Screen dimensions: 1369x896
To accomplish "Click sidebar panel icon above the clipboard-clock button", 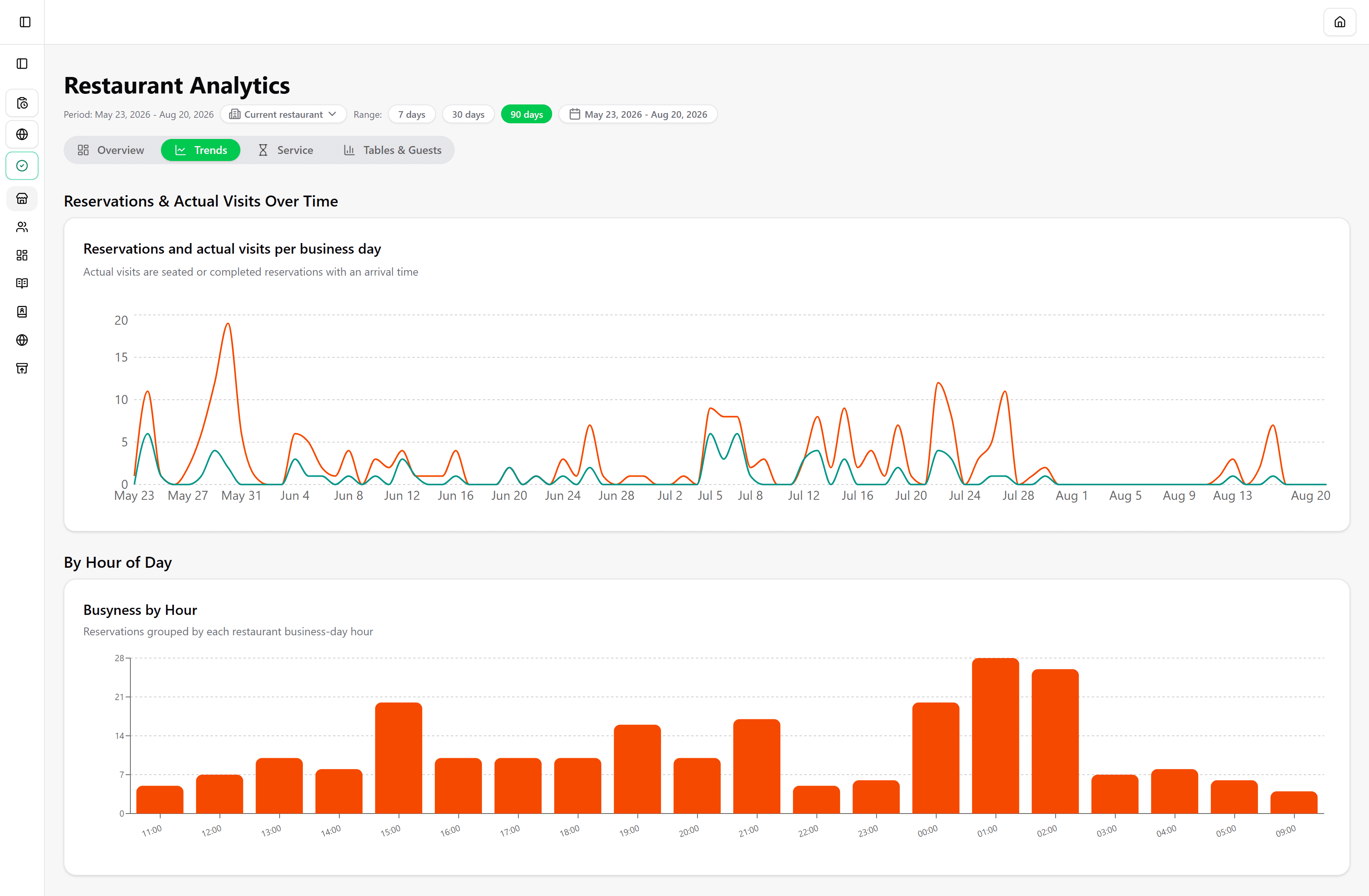I will tap(22, 64).
